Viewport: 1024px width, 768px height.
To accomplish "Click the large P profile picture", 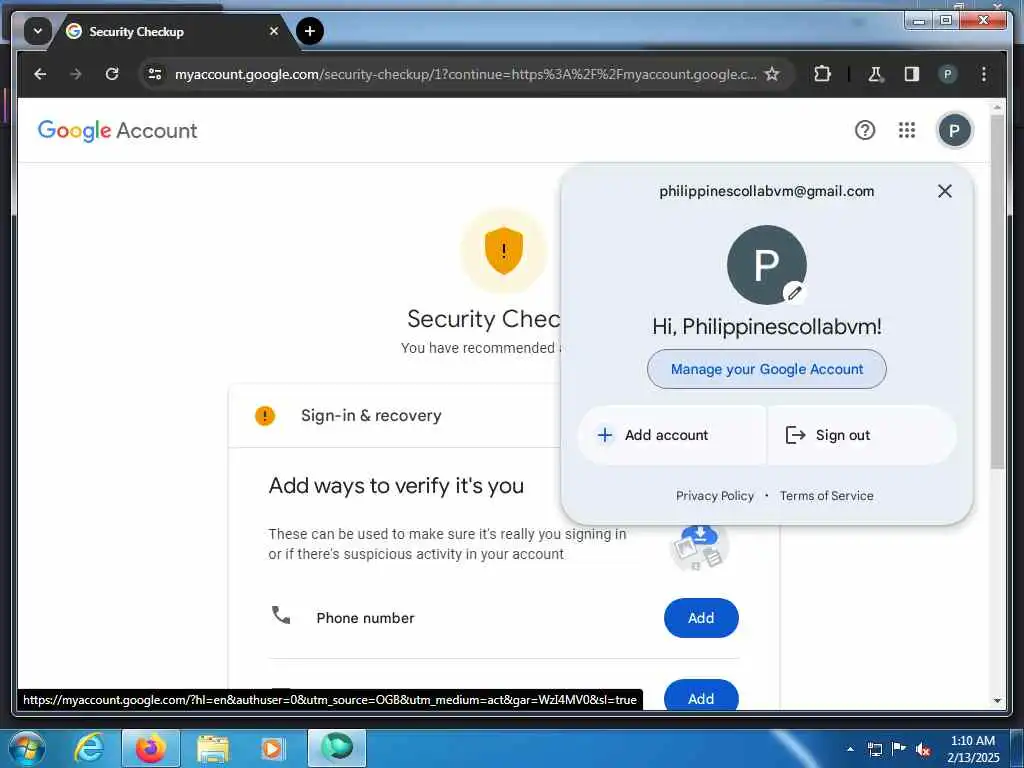I will point(767,264).
